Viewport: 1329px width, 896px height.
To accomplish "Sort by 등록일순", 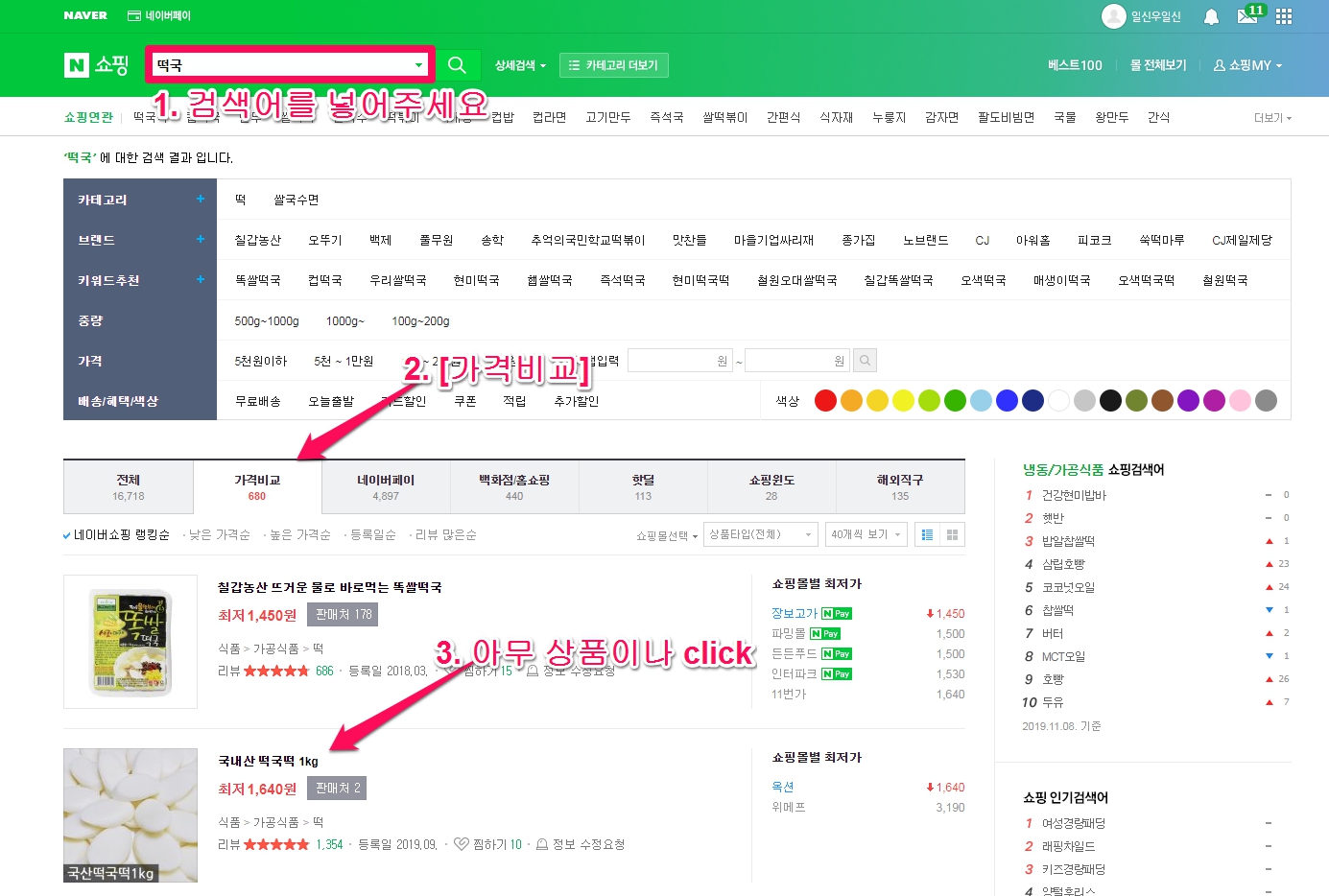I will tap(373, 534).
